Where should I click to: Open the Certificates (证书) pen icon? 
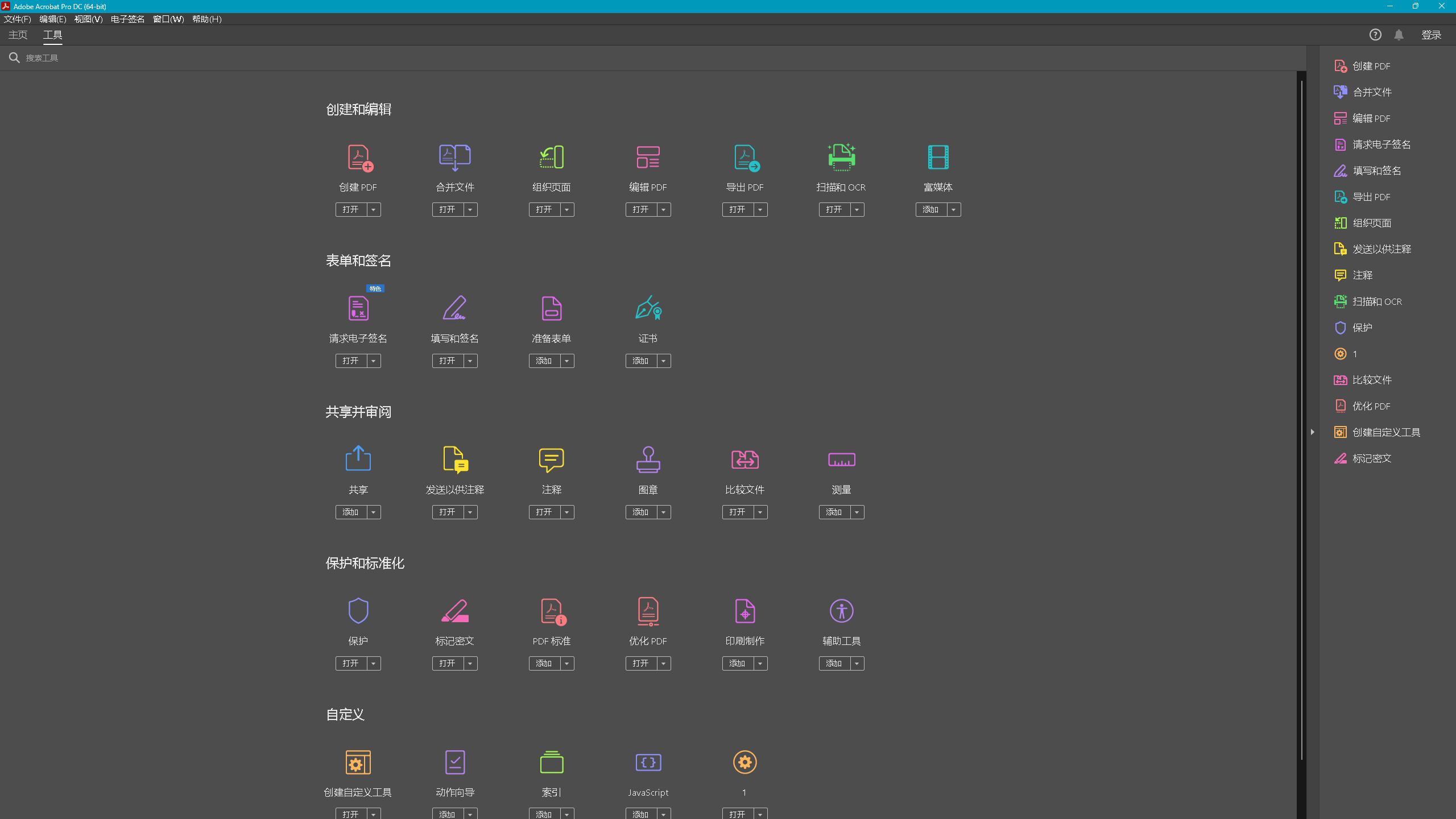[648, 308]
